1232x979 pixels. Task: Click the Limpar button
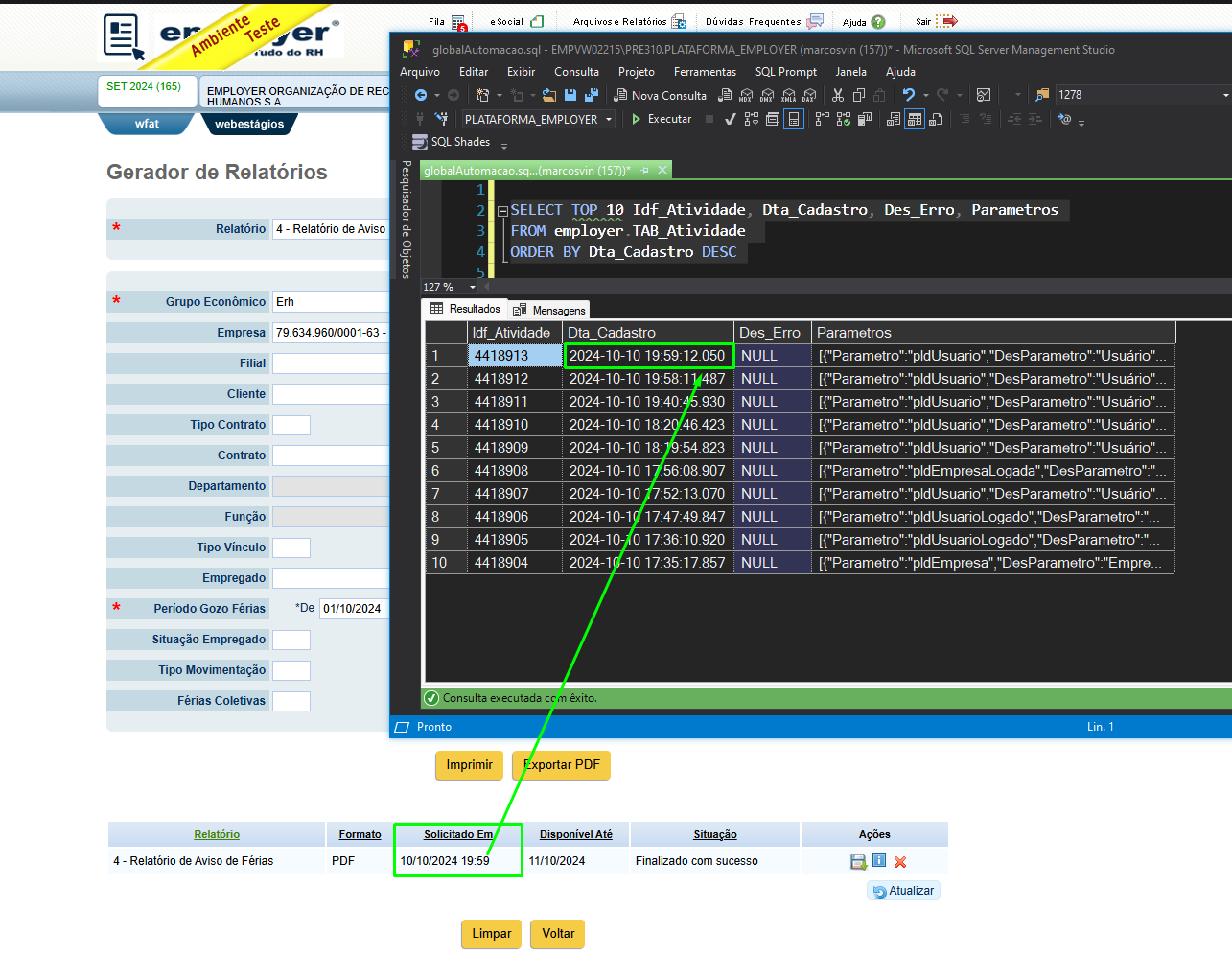click(x=491, y=934)
